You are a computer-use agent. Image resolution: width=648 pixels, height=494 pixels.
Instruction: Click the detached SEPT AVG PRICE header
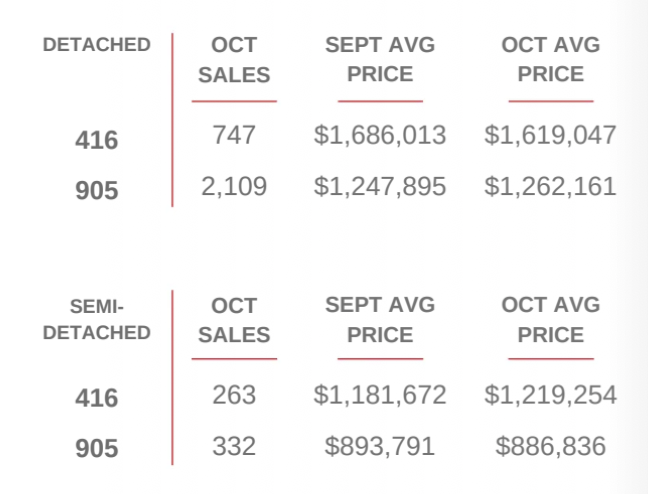pos(380,60)
